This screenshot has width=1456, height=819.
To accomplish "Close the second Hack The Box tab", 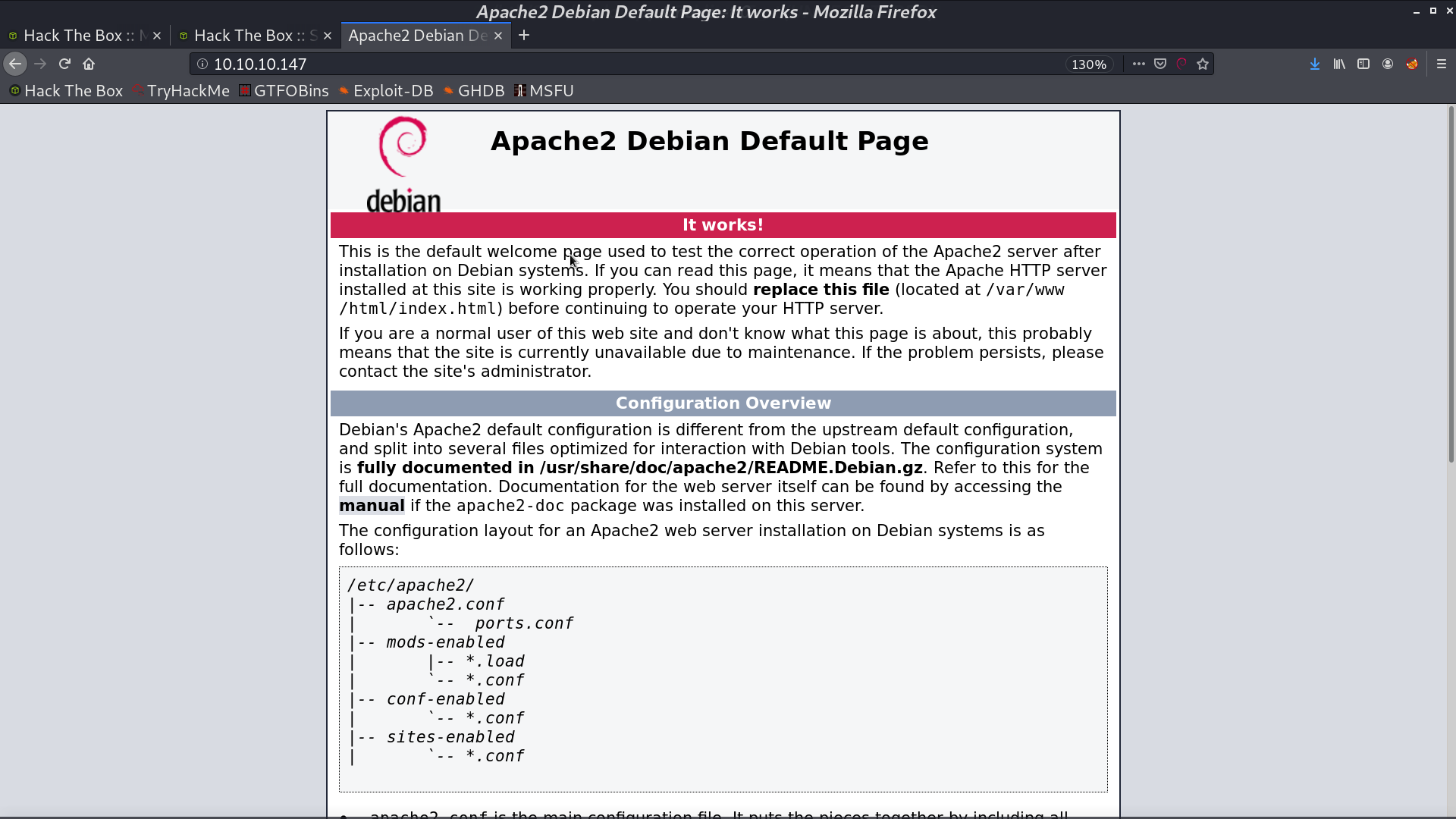I will (x=328, y=36).
